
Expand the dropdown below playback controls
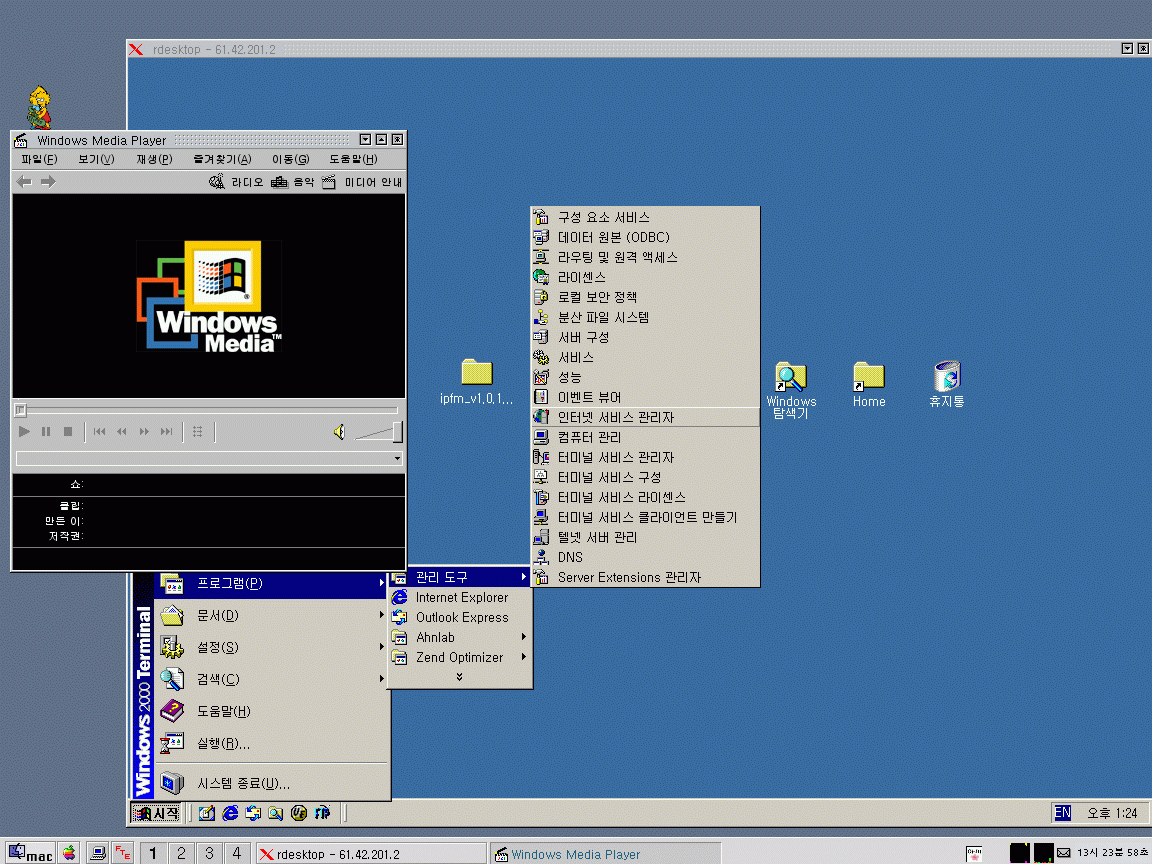(x=397, y=458)
